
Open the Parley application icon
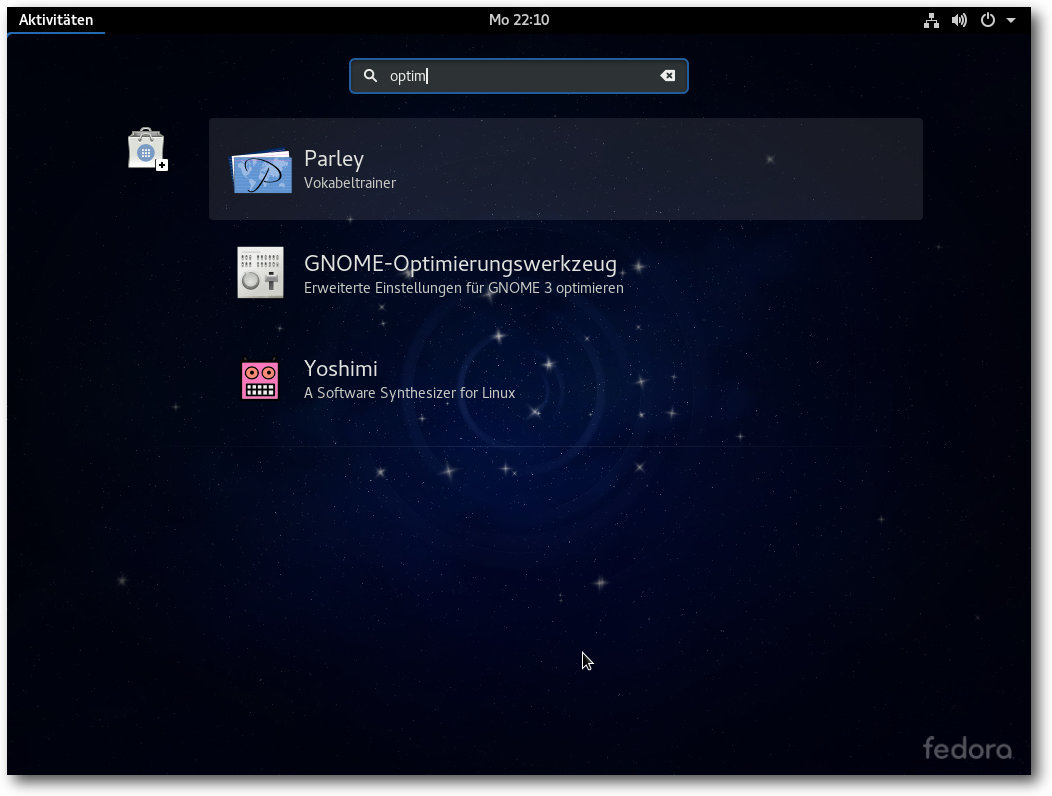261,171
